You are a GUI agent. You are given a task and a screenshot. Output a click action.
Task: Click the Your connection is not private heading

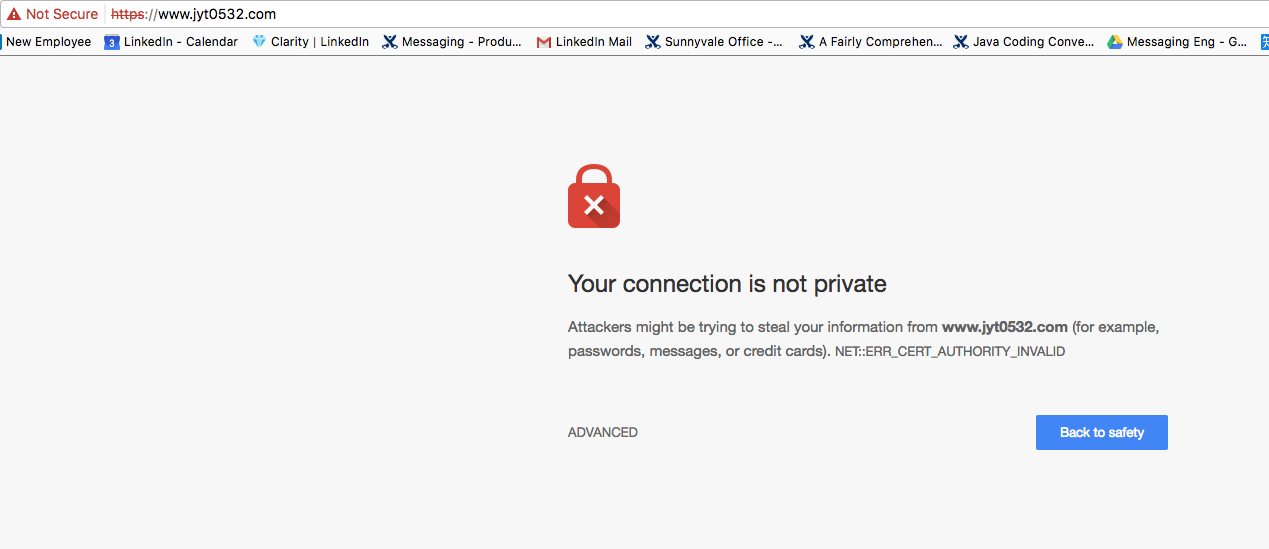727,284
